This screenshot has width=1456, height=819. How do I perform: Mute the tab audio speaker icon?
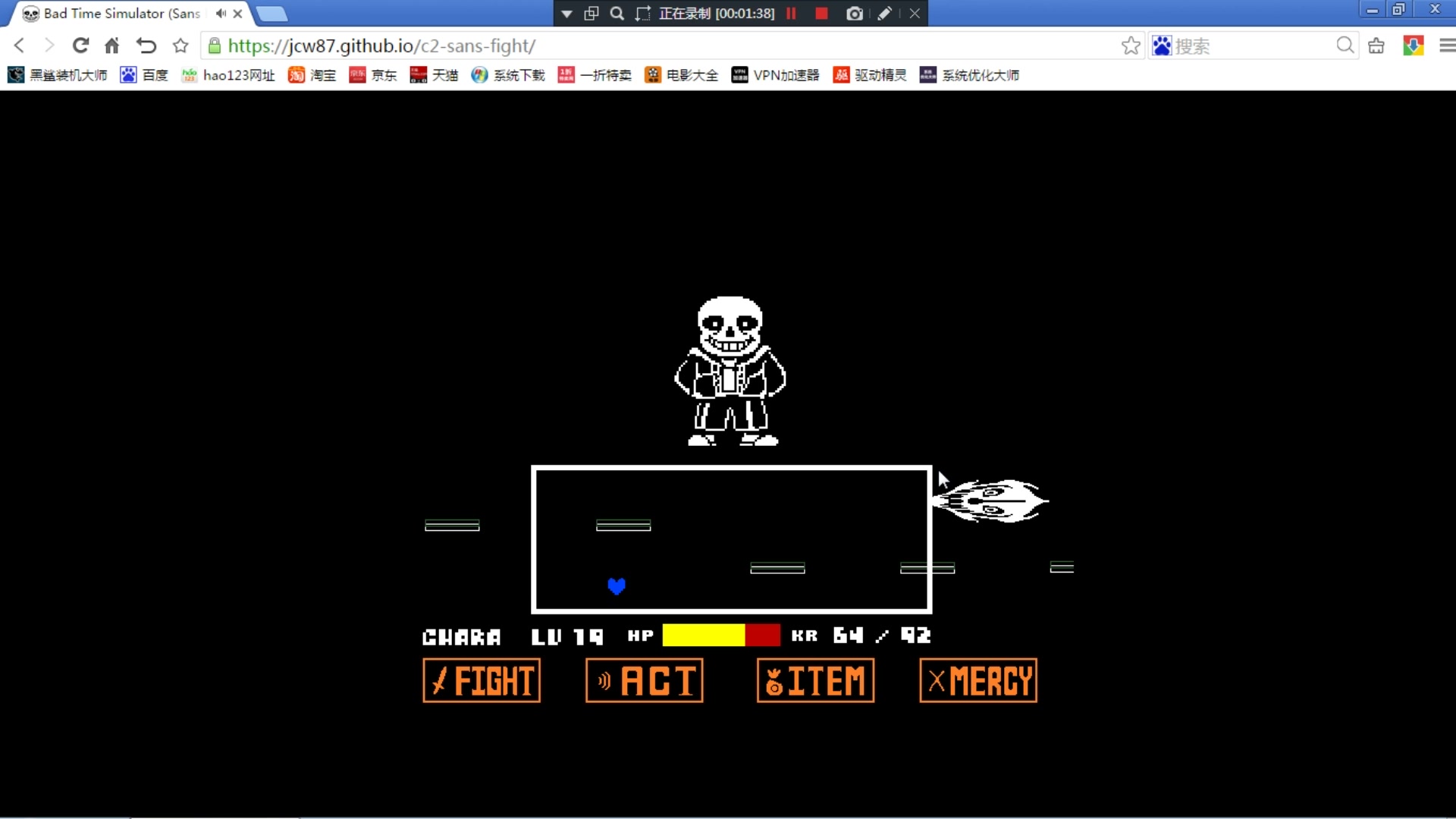tap(221, 13)
